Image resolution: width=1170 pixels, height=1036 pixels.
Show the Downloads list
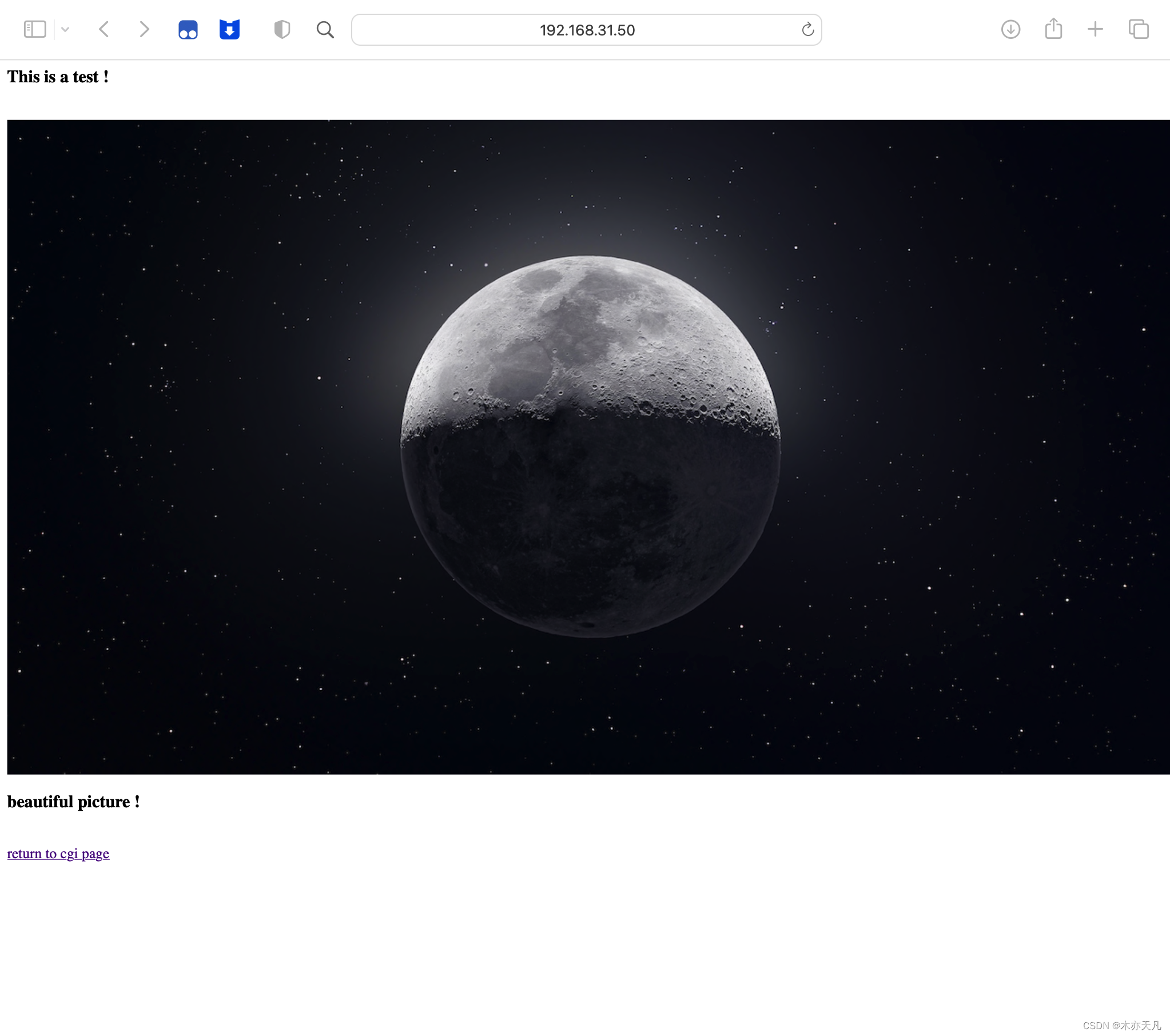click(x=1010, y=29)
